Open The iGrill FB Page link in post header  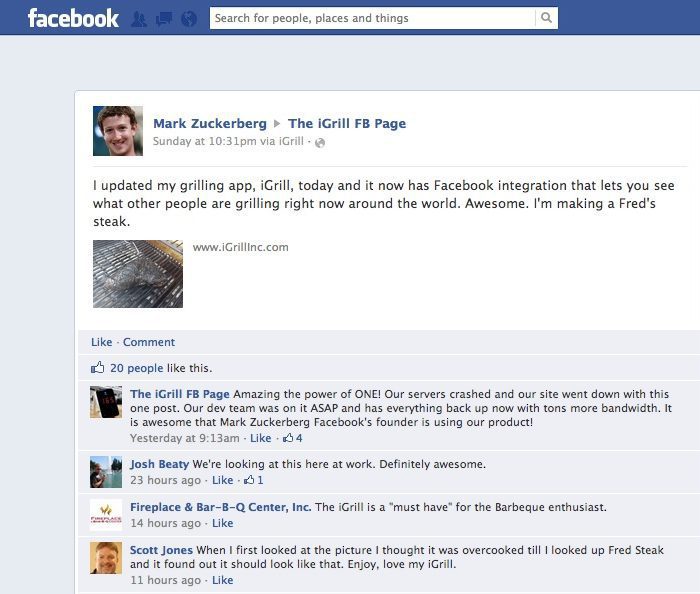[x=347, y=124]
